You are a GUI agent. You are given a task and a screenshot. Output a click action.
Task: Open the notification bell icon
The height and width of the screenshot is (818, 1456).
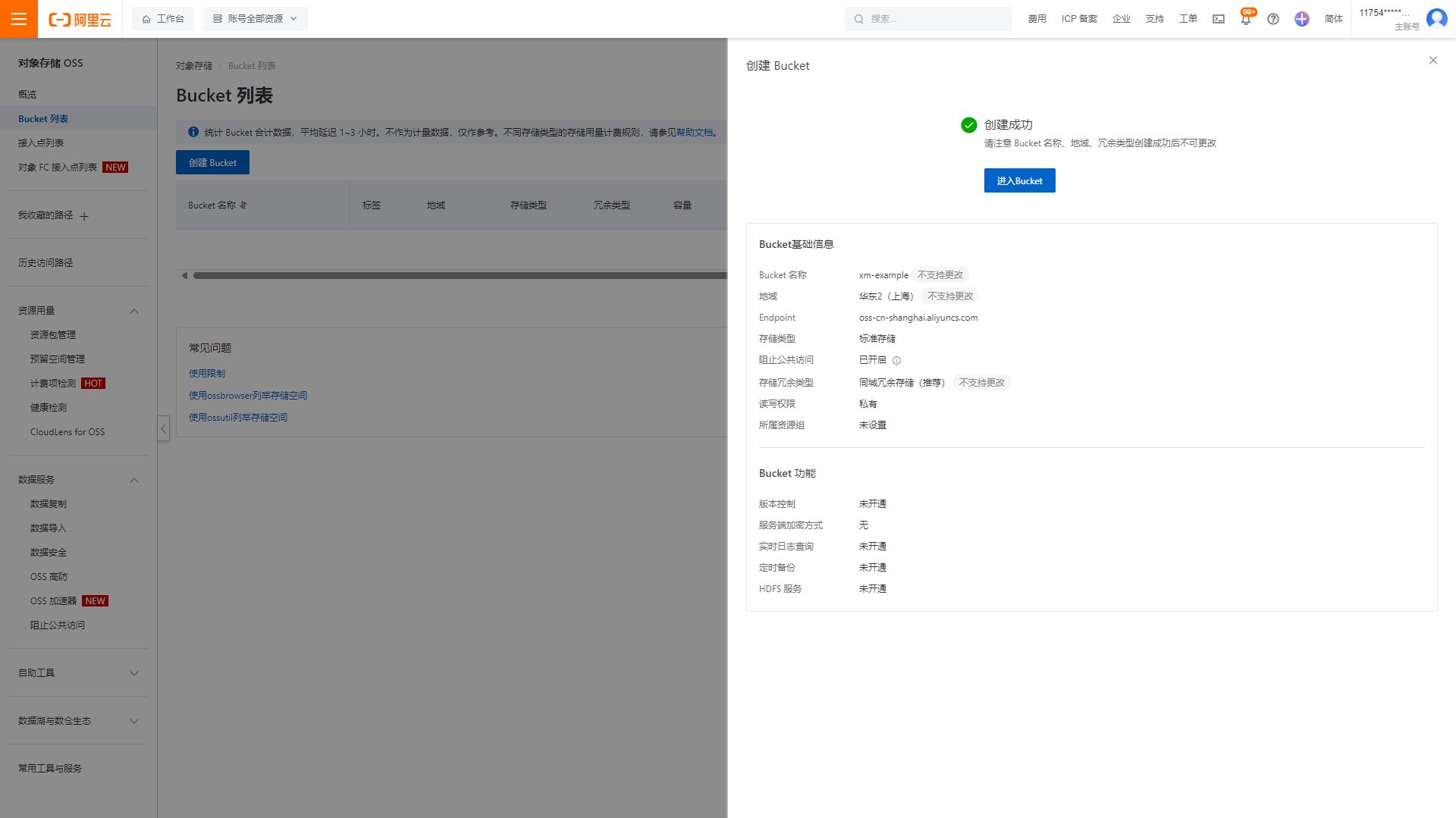(1245, 20)
